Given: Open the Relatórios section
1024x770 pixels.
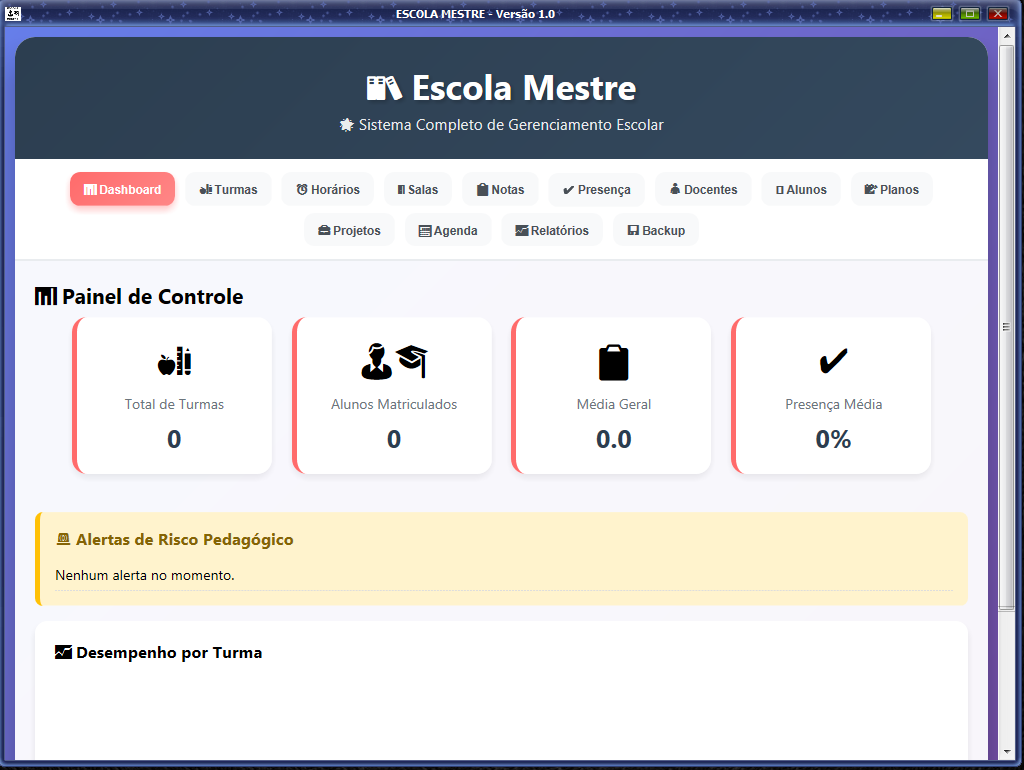Looking at the screenshot, I should tap(552, 231).
